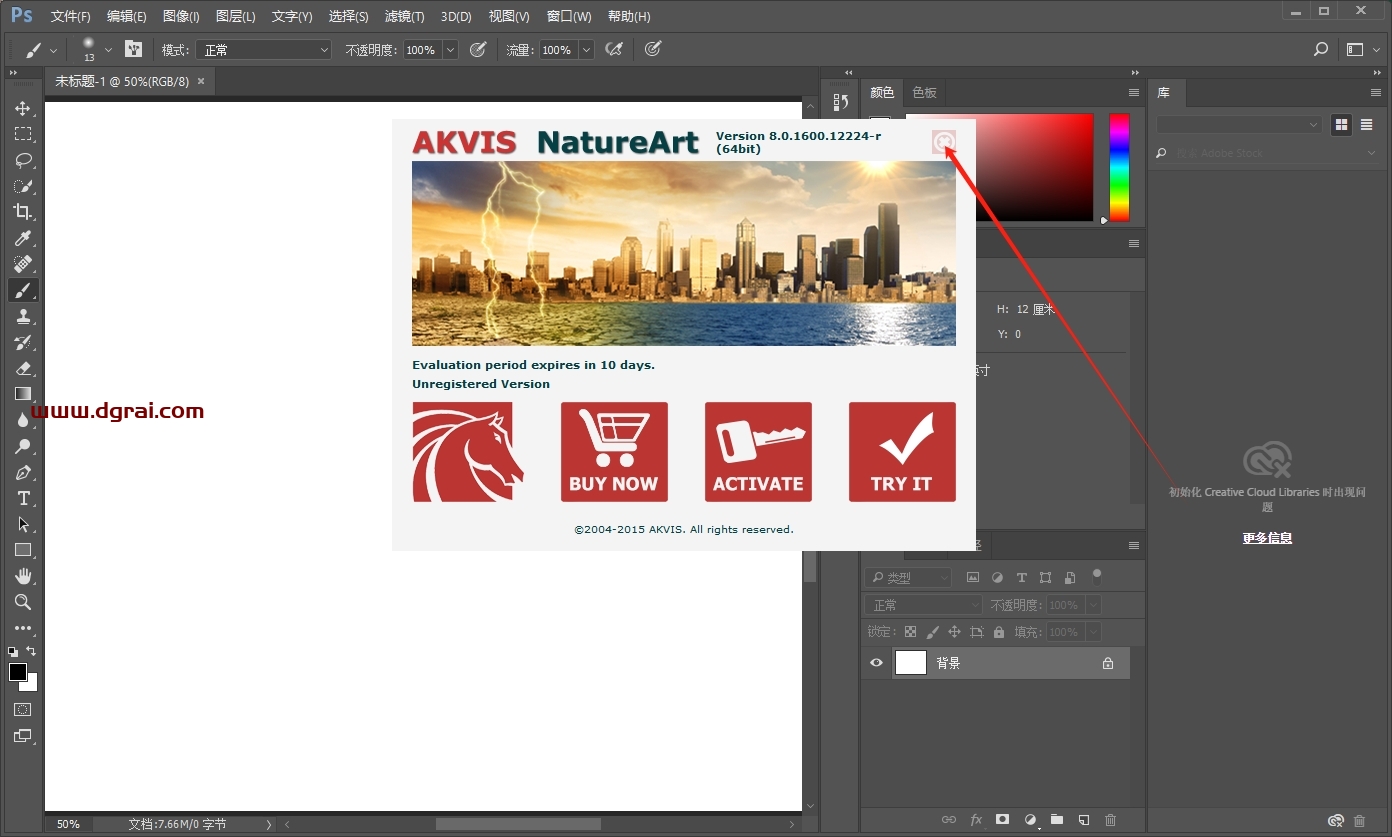Expand the collapsed toolbar double-arrow
The height and width of the screenshot is (837, 1392).
pyautogui.click(x=14, y=73)
